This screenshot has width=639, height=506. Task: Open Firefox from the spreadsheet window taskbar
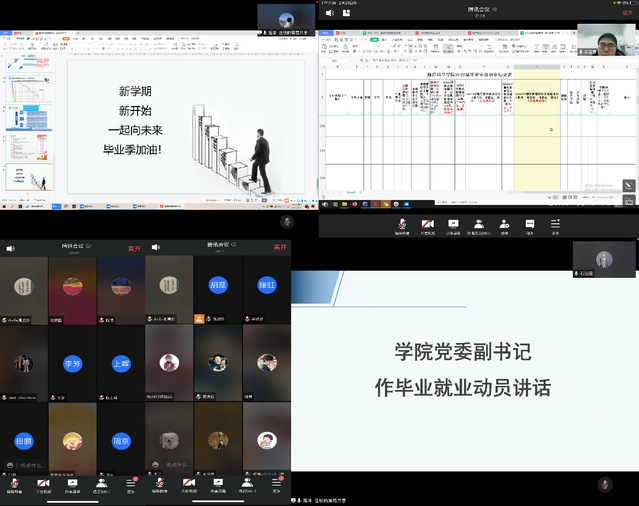tap(353, 206)
